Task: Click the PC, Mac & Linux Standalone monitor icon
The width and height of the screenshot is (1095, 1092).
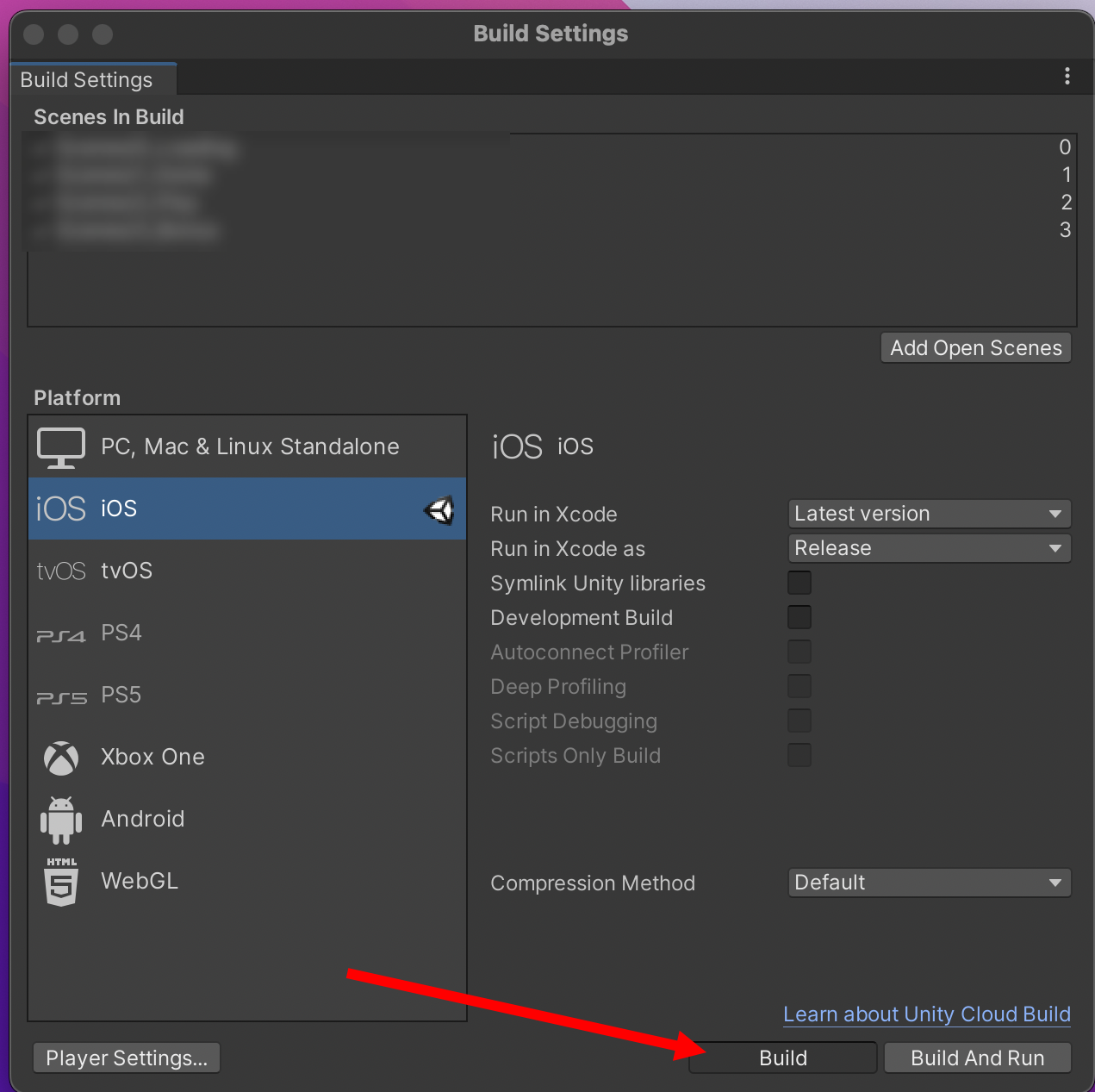Action: [x=61, y=447]
